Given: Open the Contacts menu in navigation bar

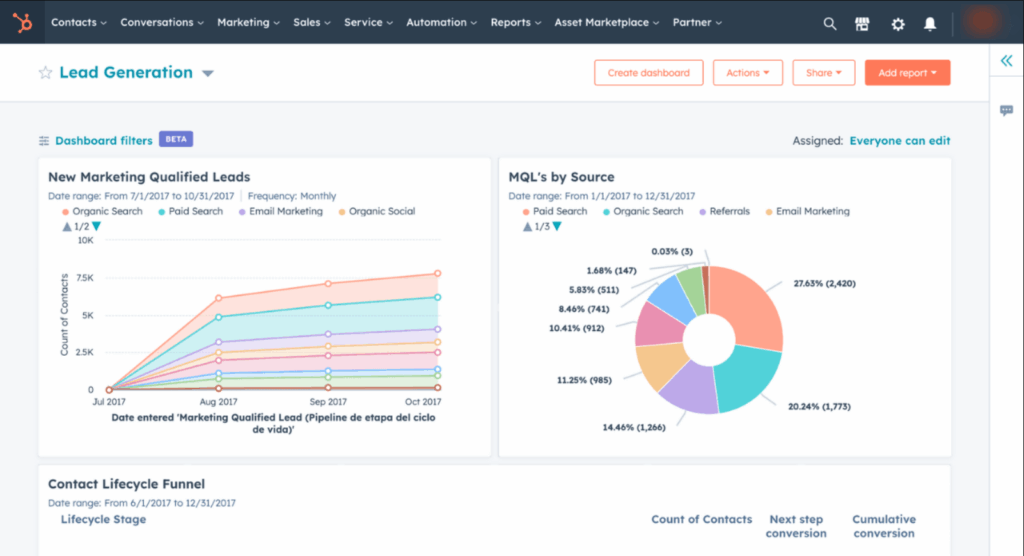Looking at the screenshot, I should point(79,22).
